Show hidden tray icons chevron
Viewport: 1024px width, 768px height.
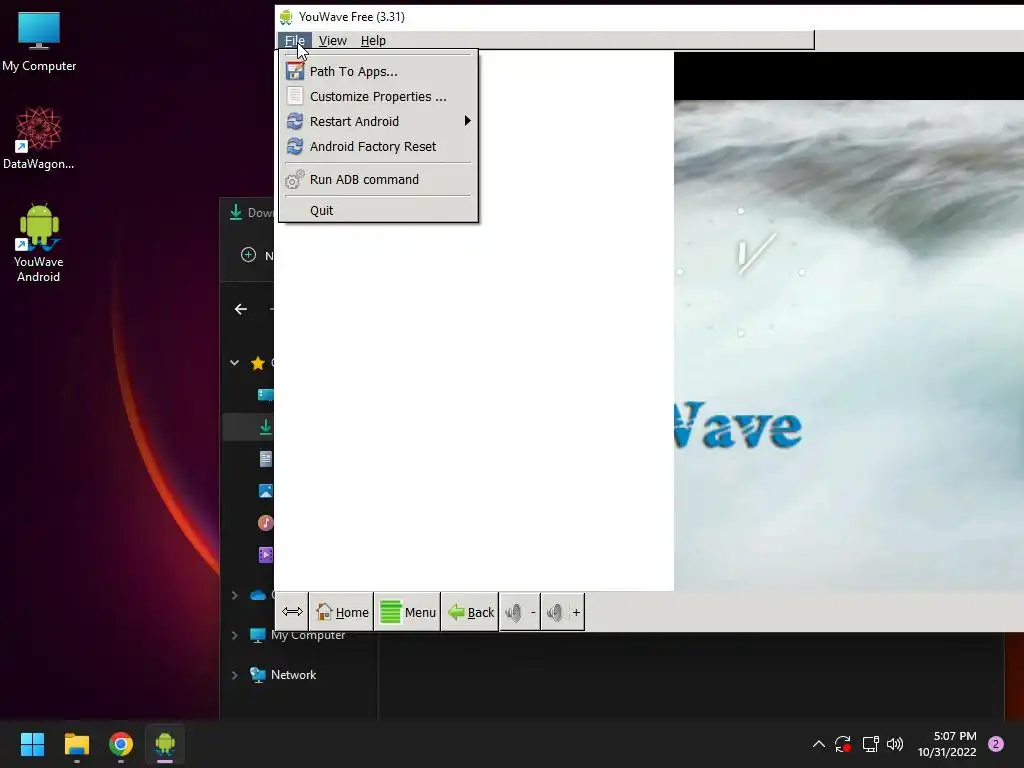tap(818, 744)
